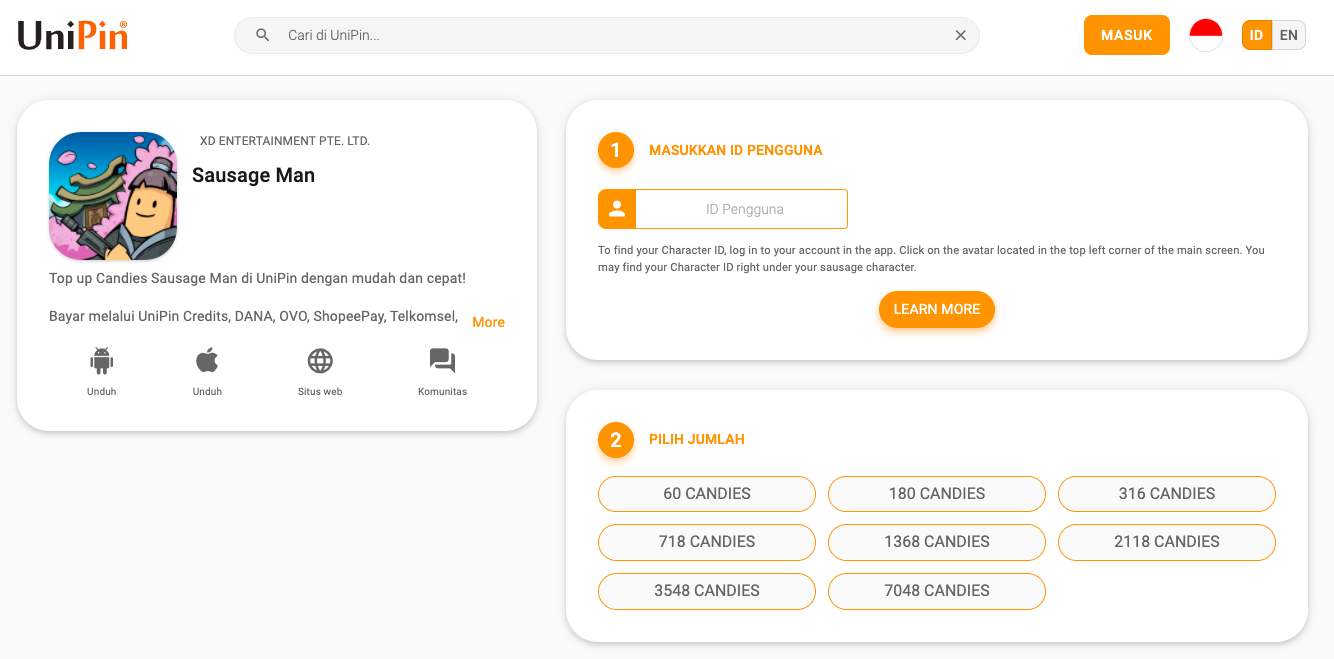This screenshot has width=1334, height=659.
Task: Open the Apple download icon
Action: pos(207,361)
